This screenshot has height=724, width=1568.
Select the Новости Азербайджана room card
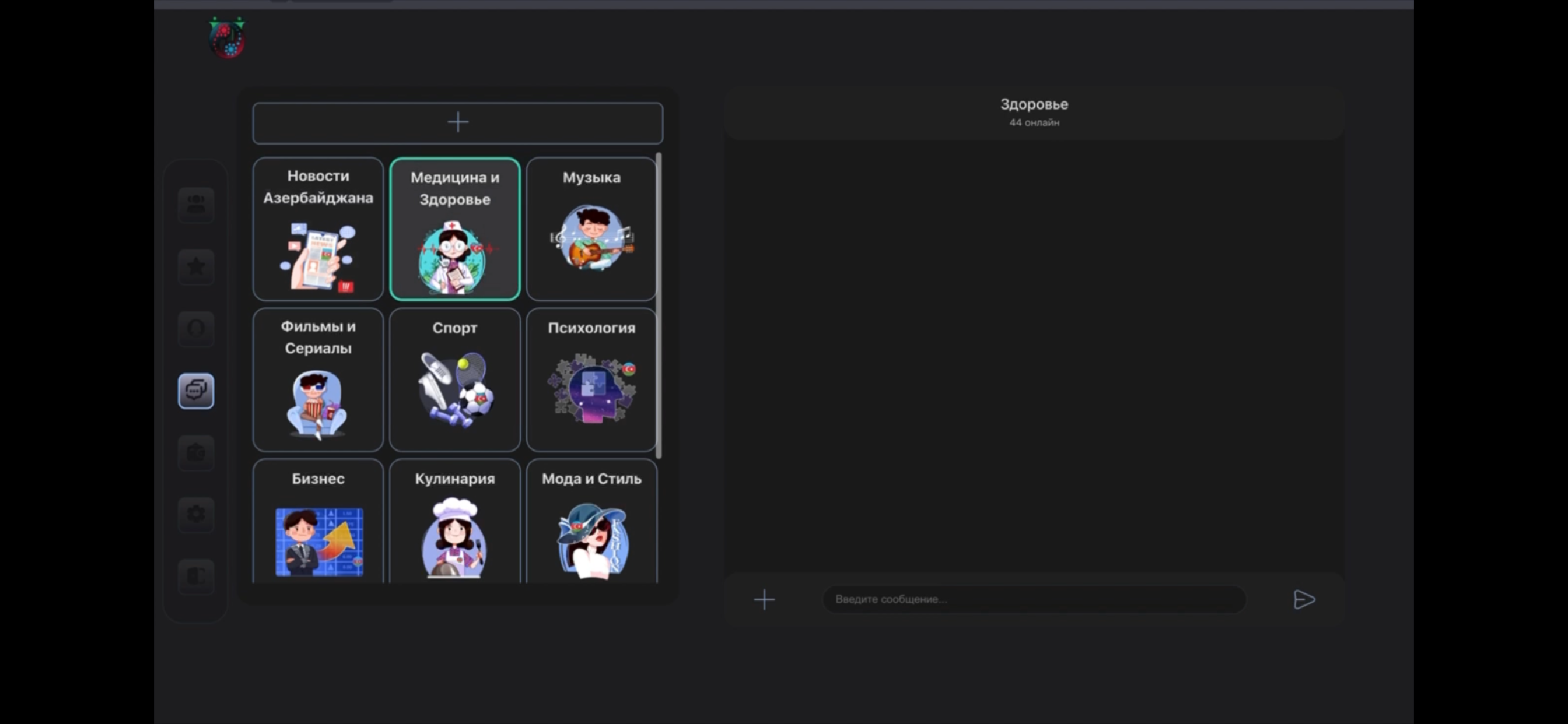[x=318, y=229]
